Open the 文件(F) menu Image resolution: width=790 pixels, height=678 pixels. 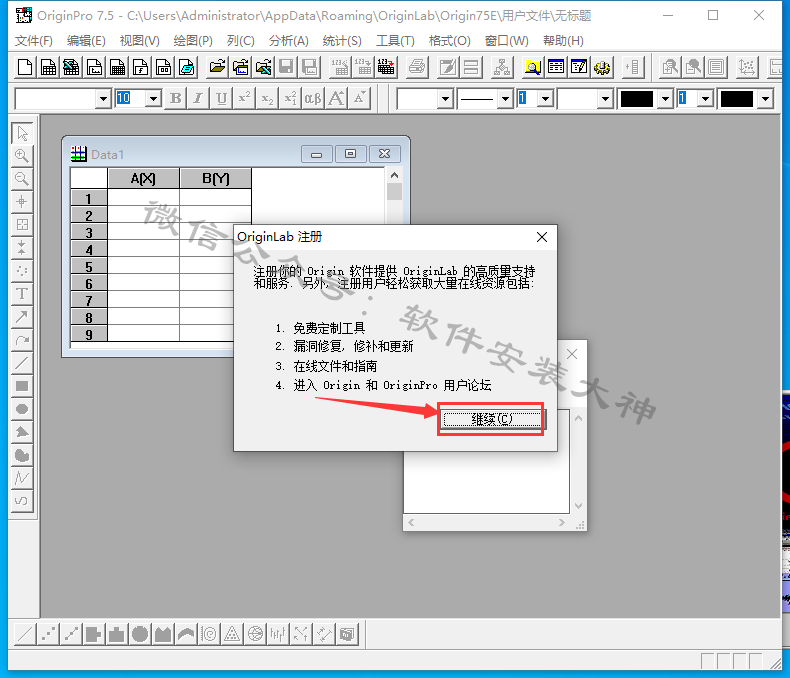33,41
